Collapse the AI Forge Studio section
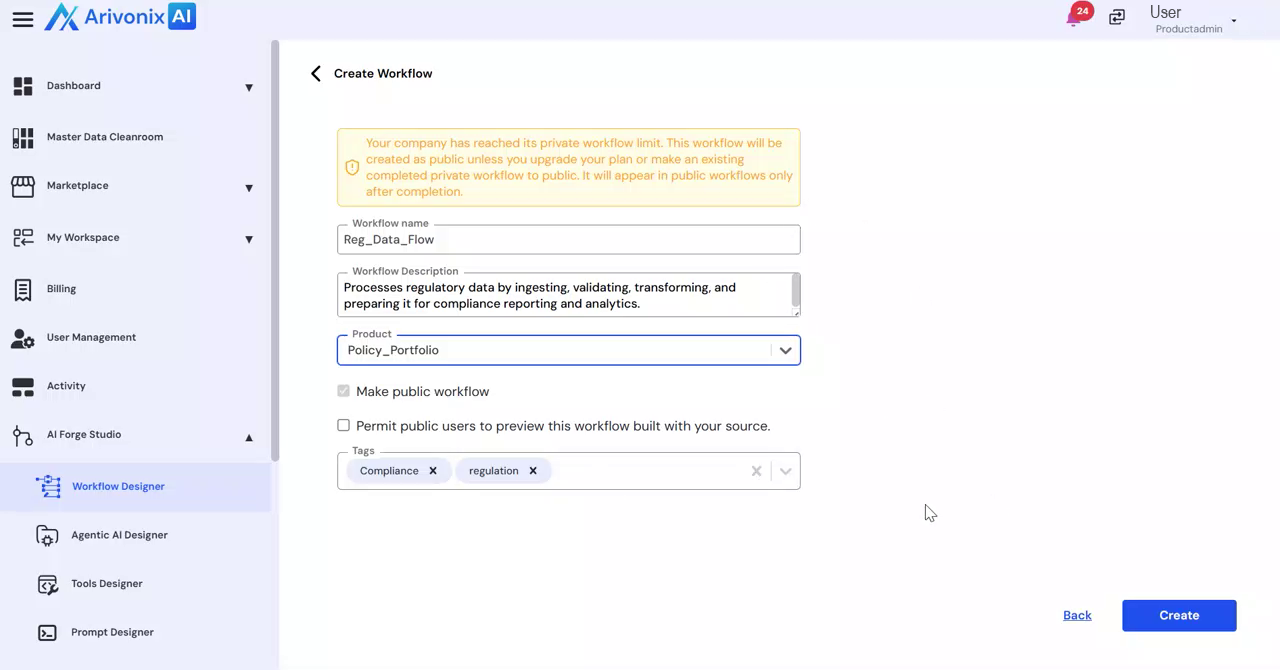Image resolution: width=1280 pixels, height=670 pixels. pyautogui.click(x=249, y=437)
